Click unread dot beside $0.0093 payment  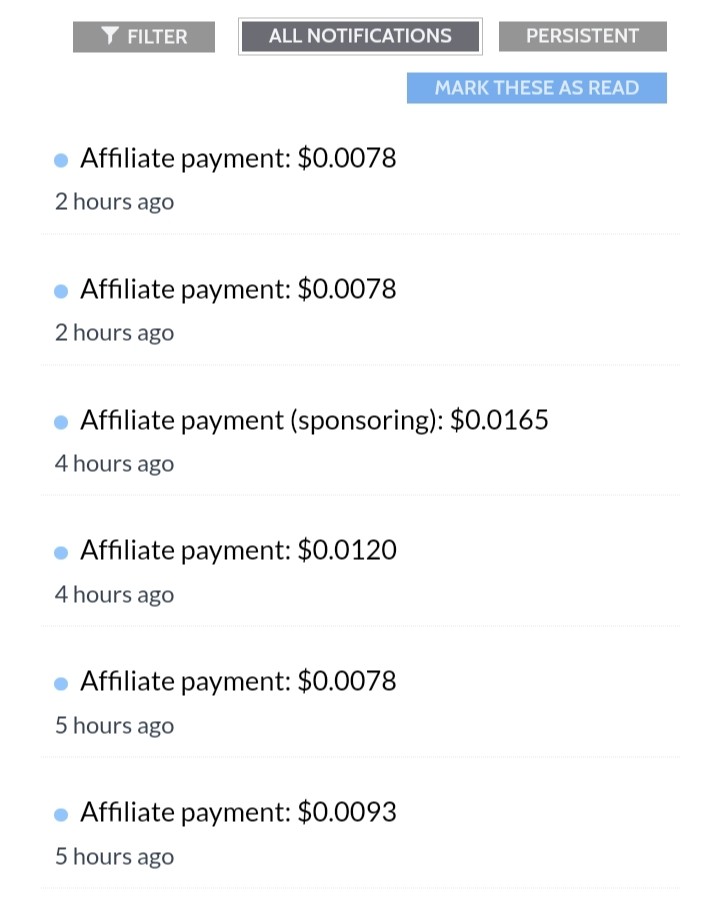tap(61, 815)
